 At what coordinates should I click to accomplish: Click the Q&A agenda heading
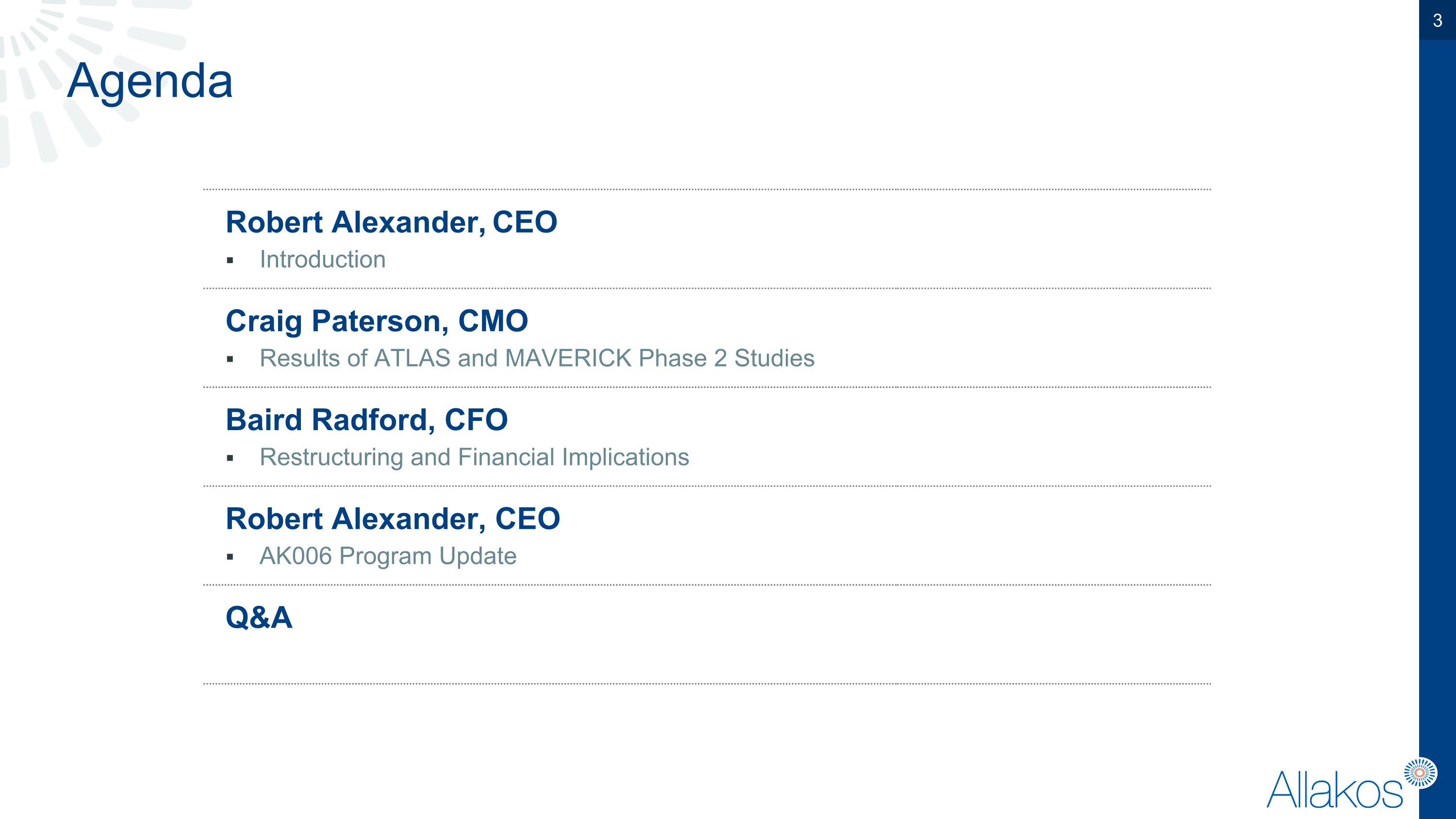[259, 617]
